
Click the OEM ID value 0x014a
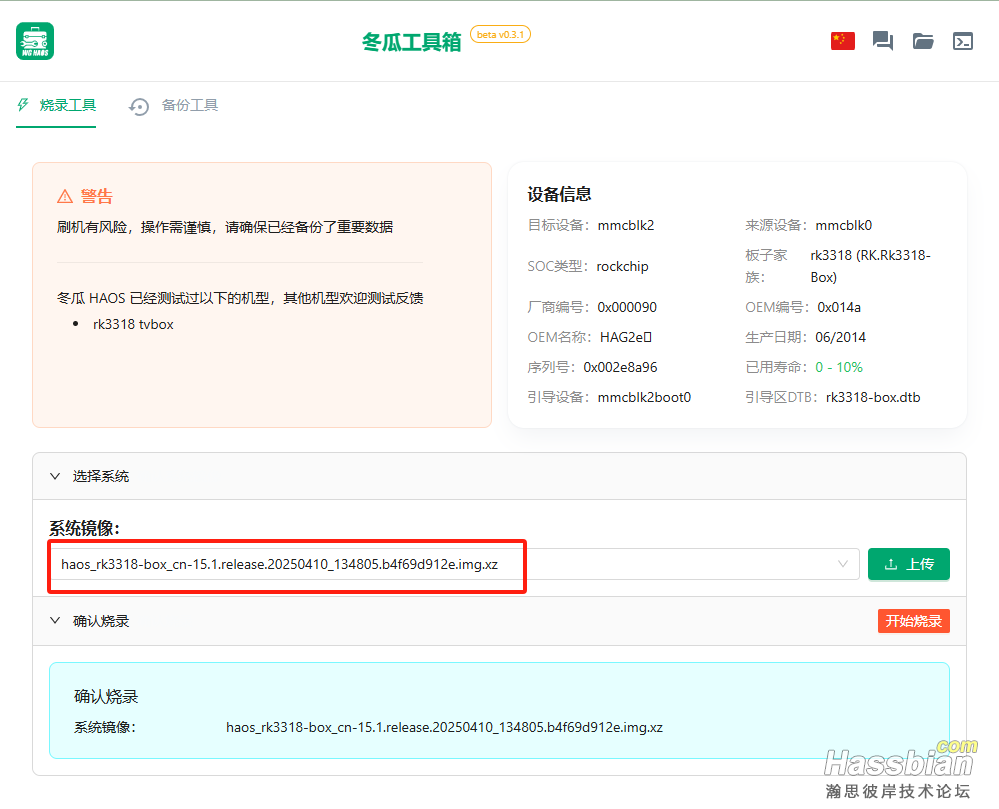pos(839,307)
